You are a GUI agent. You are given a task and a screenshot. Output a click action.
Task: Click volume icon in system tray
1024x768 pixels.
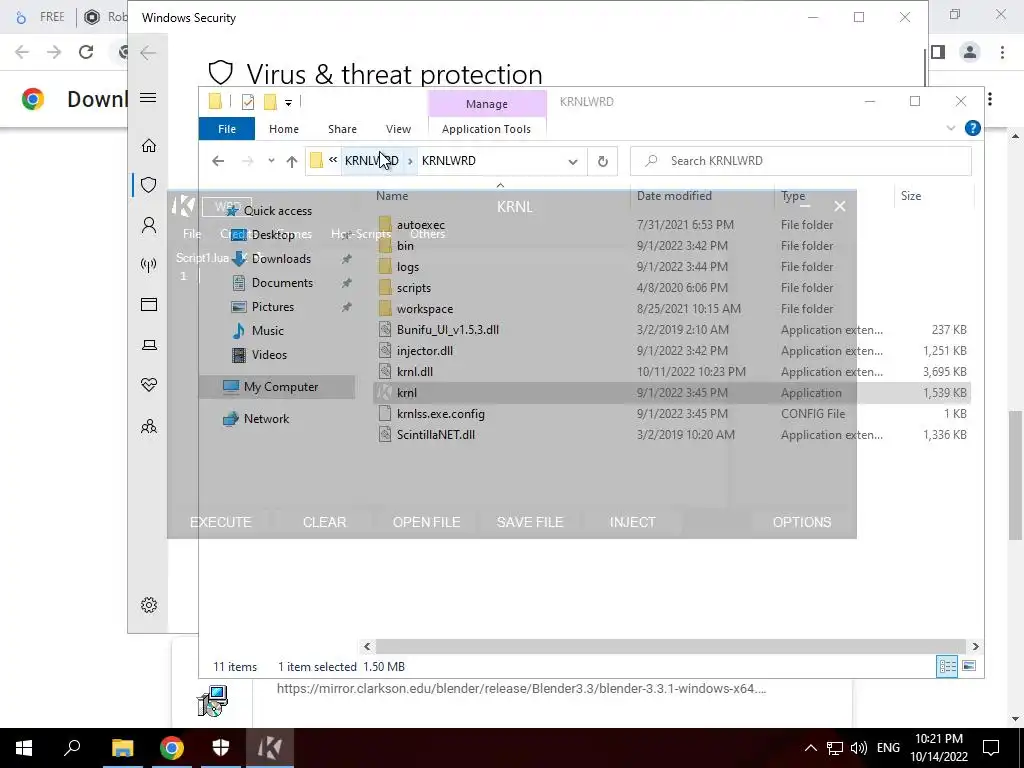(859, 748)
